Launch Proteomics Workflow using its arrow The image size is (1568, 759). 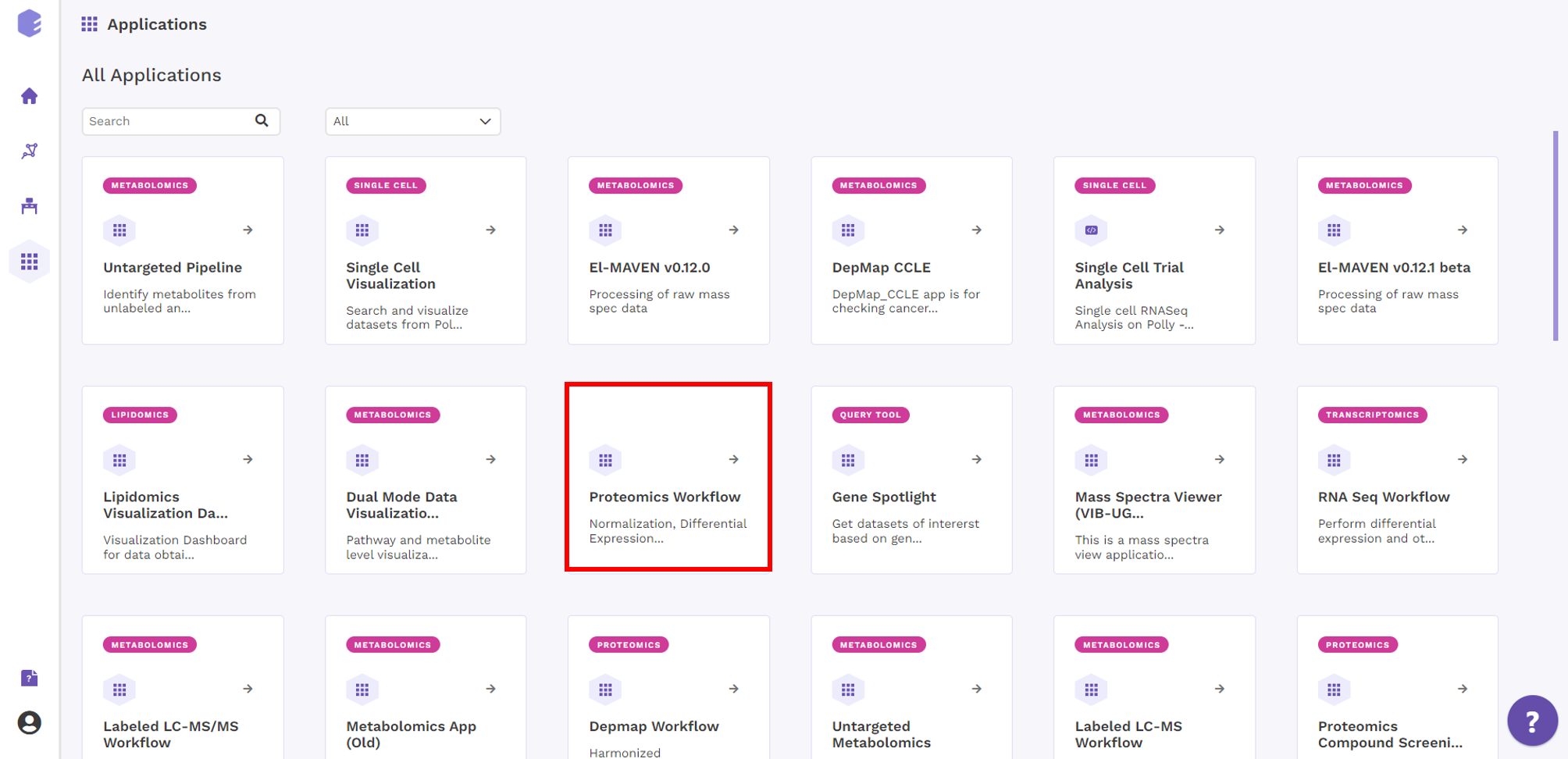pos(733,459)
